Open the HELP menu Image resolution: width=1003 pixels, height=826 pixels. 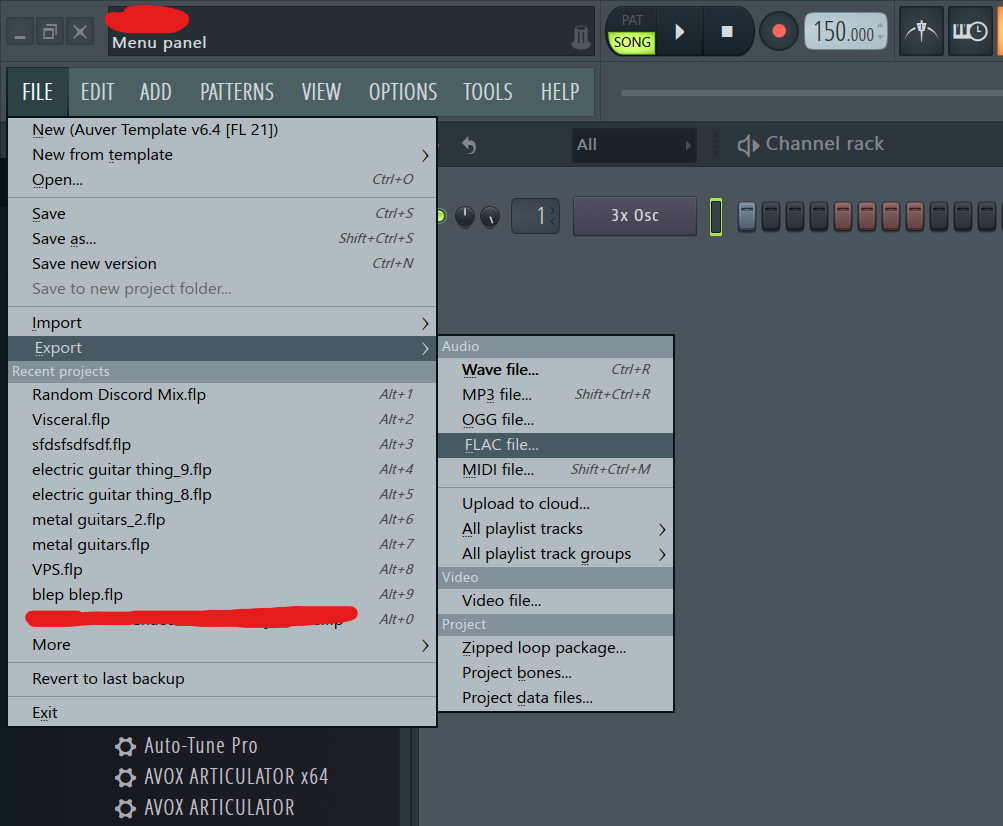[x=560, y=92]
